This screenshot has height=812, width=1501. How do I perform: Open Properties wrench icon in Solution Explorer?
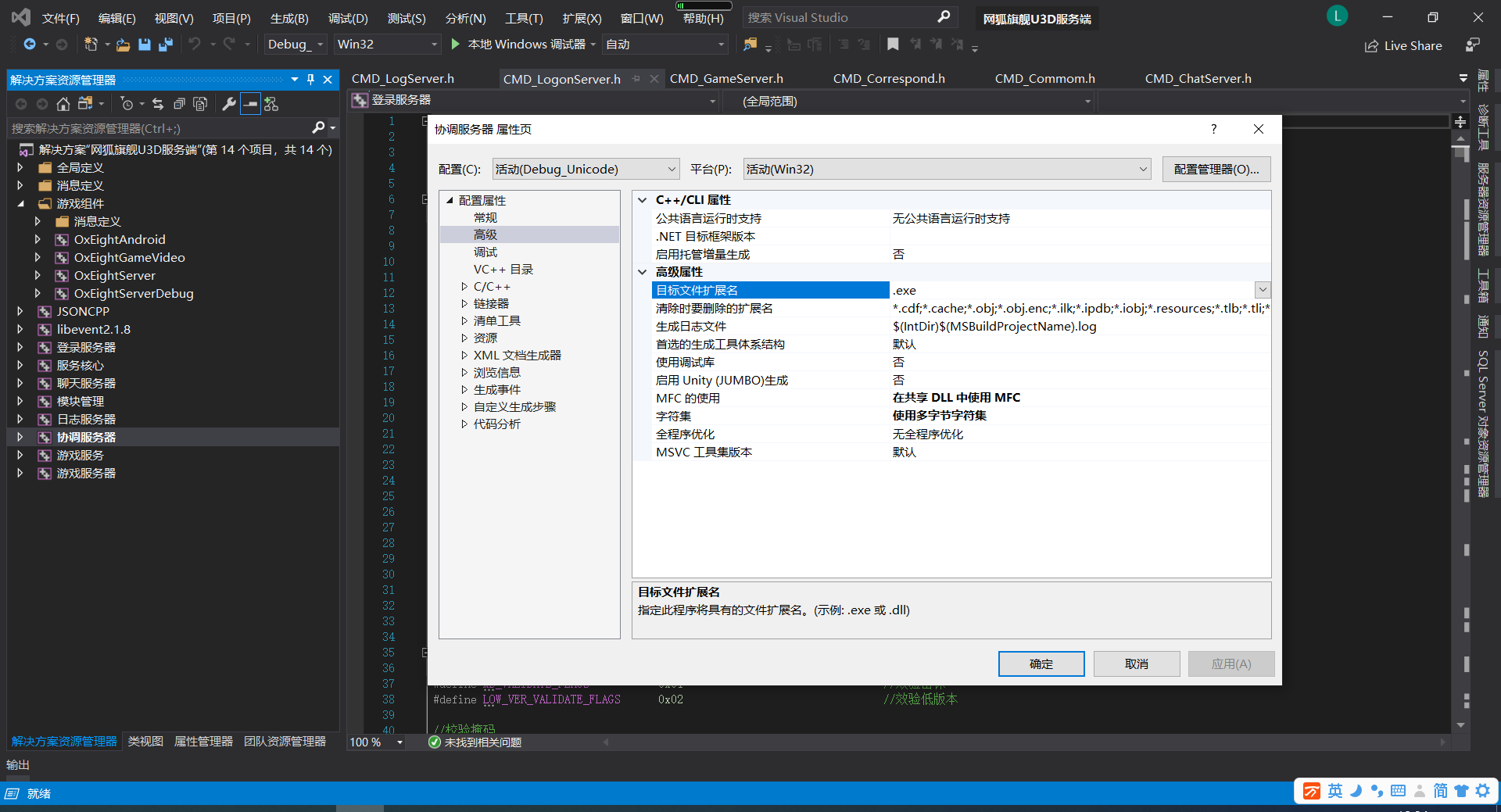coord(229,104)
